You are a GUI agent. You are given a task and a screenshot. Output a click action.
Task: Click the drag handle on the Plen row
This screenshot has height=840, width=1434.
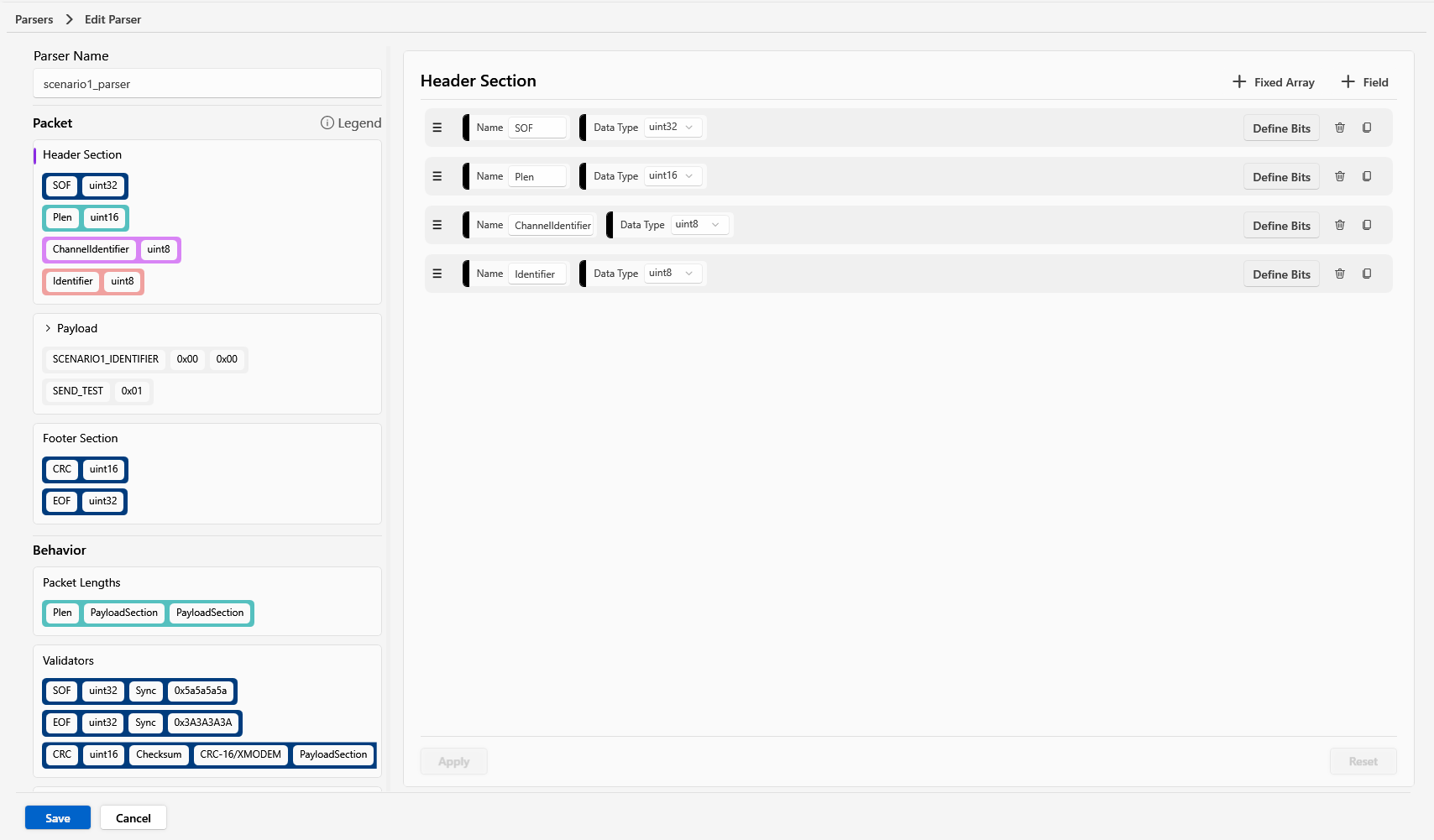coord(437,176)
